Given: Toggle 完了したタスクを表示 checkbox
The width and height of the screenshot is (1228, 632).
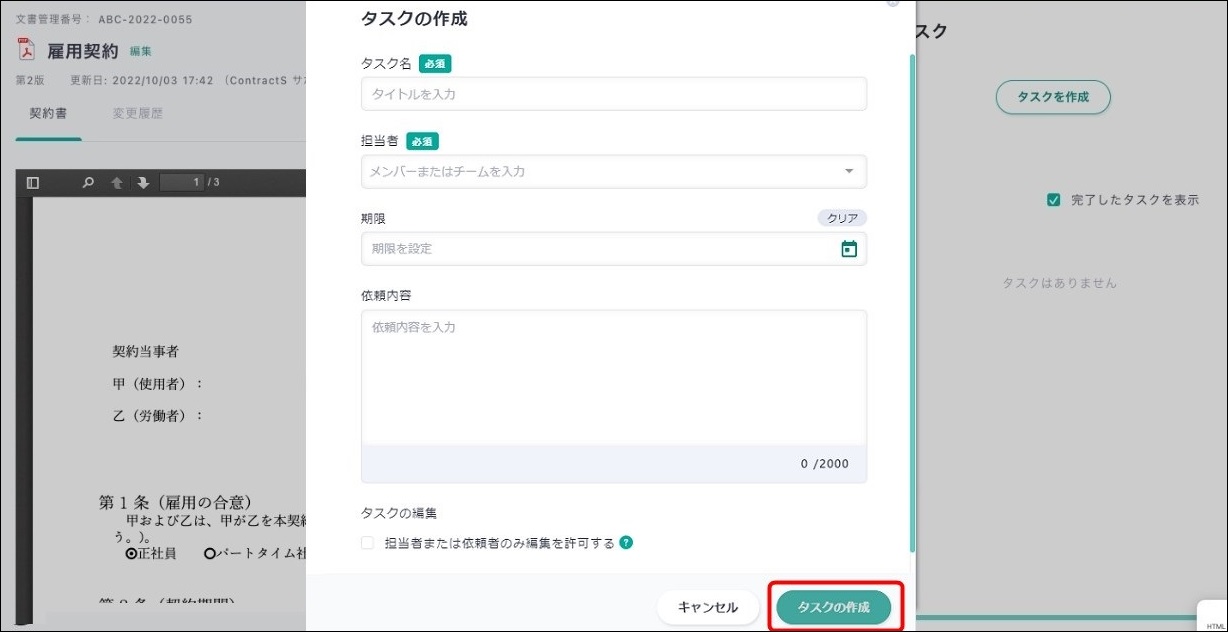Looking at the screenshot, I should 1053,200.
